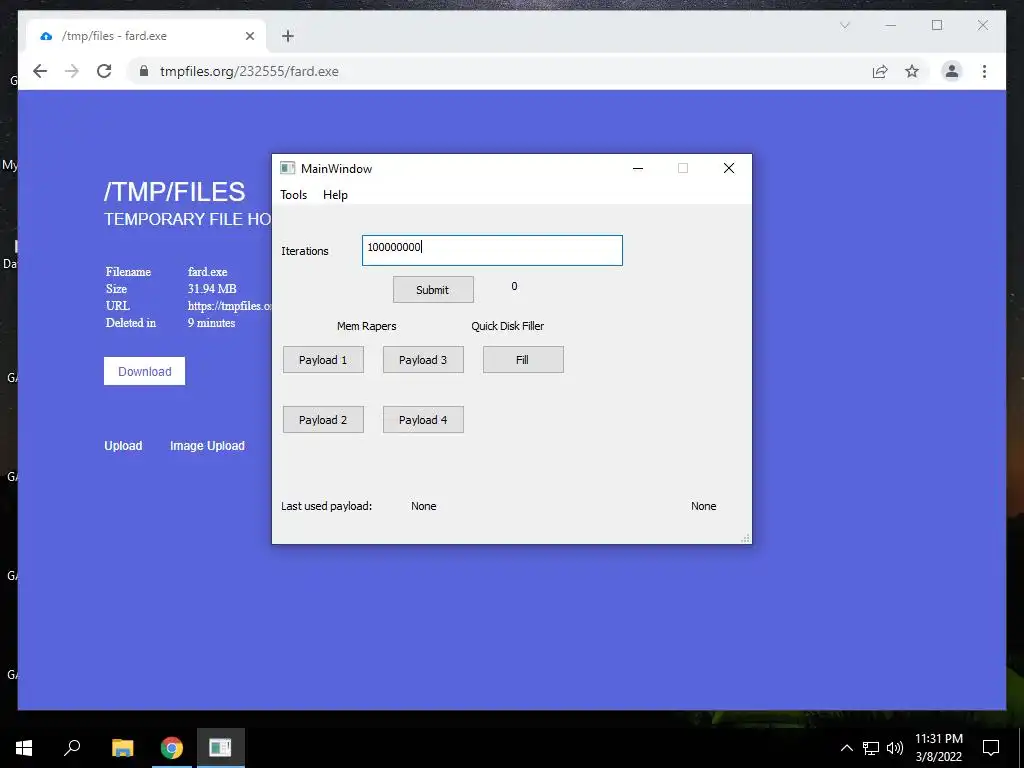Image resolution: width=1024 pixels, height=768 pixels.
Task: Open the Upload link
Action: click(123, 445)
